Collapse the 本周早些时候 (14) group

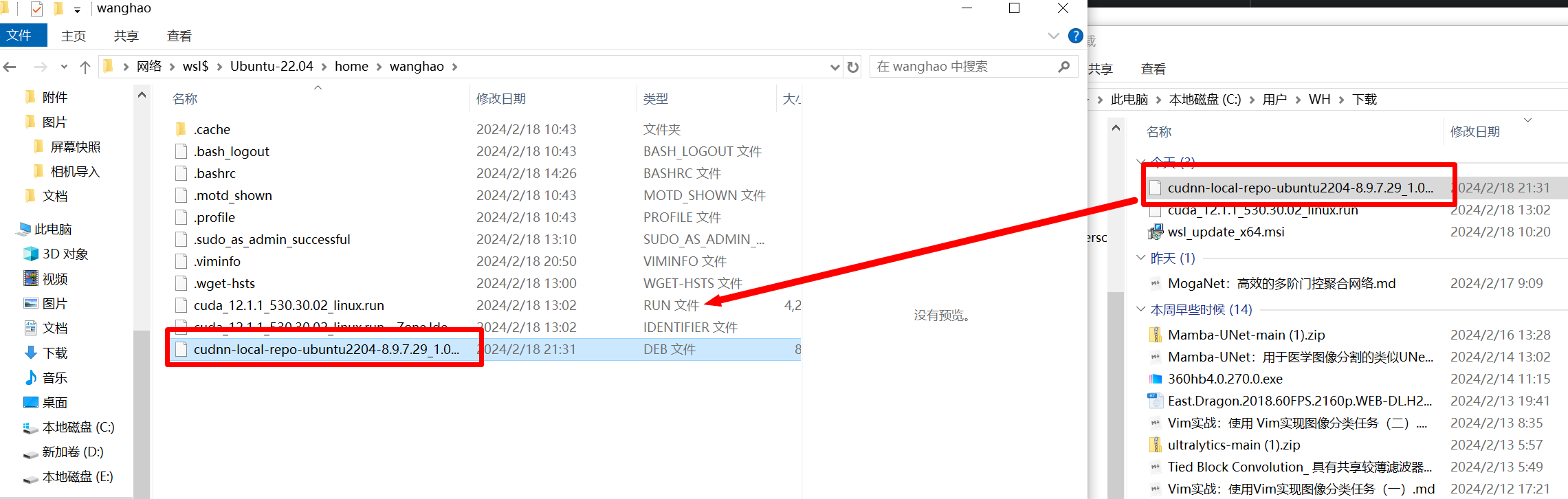(x=1141, y=309)
